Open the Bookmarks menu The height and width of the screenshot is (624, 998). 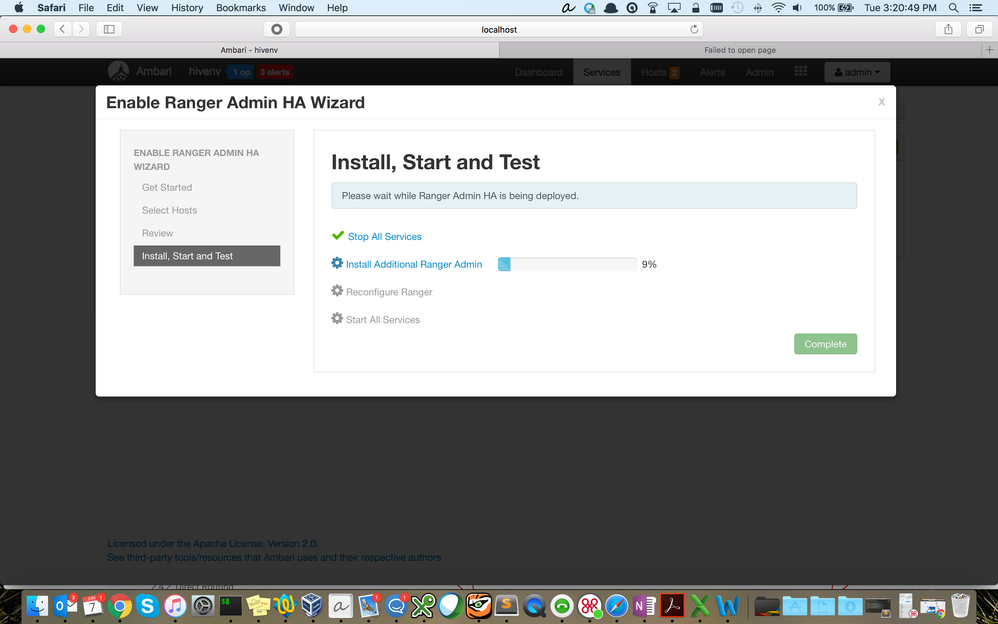click(241, 8)
